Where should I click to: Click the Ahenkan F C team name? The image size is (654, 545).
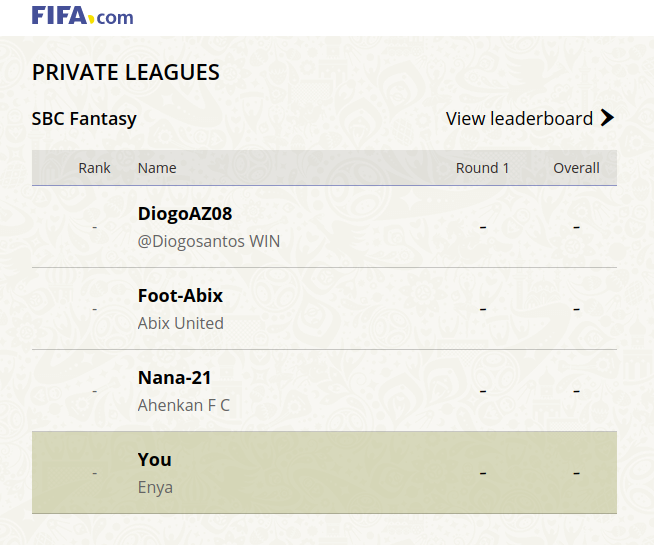[x=183, y=405]
